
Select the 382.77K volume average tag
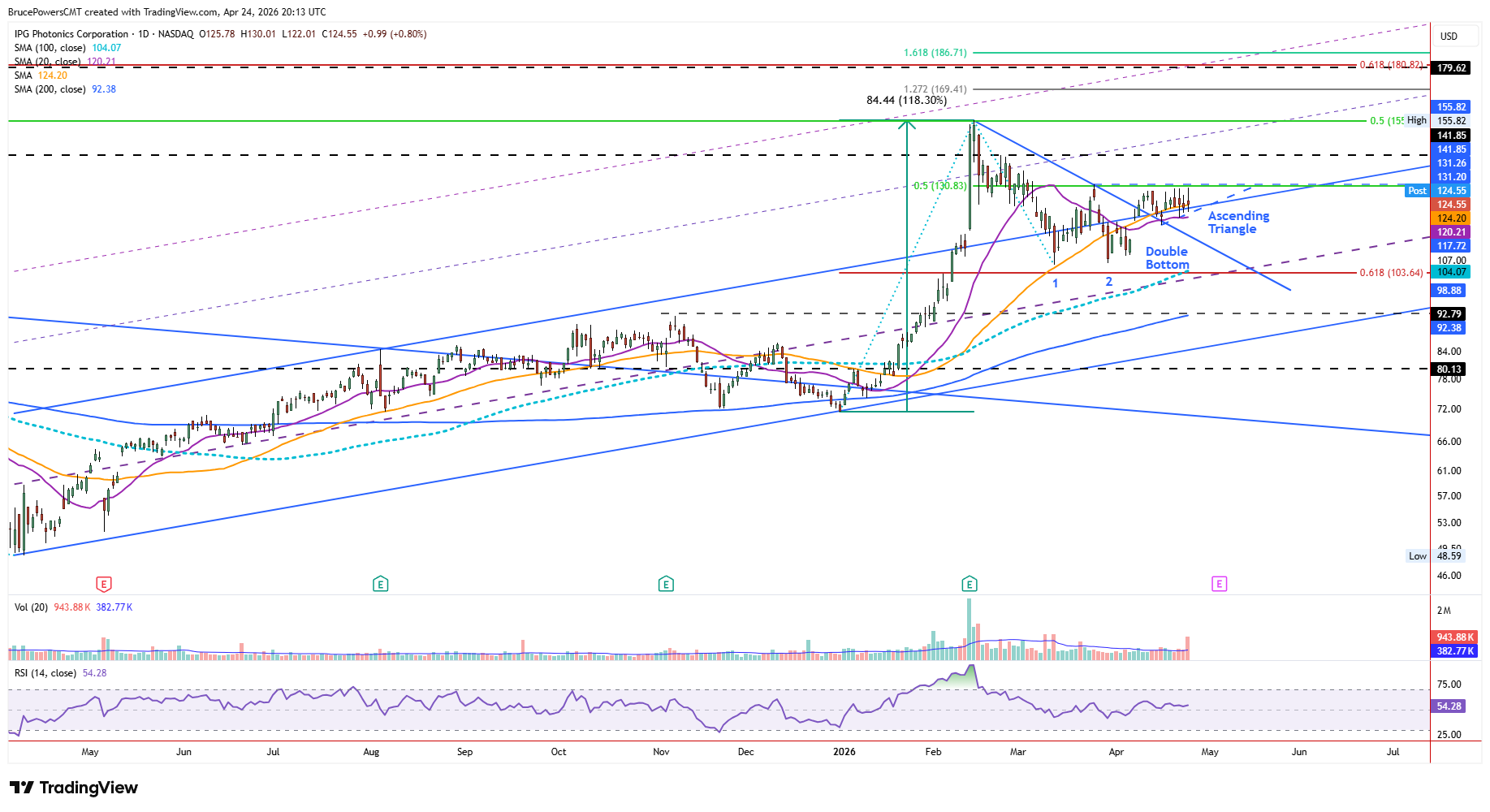[1454, 651]
